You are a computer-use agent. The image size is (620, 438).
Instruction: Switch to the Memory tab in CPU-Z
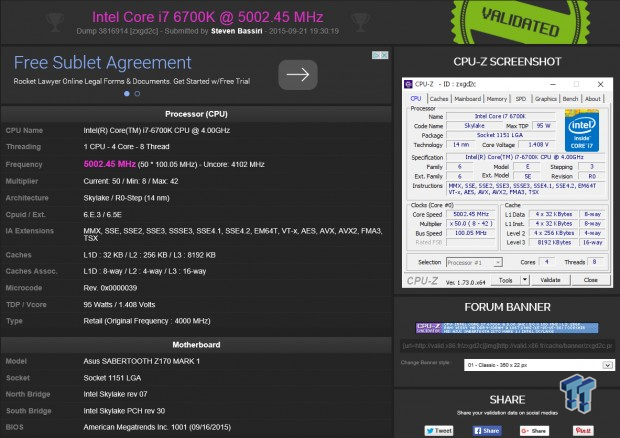click(496, 99)
